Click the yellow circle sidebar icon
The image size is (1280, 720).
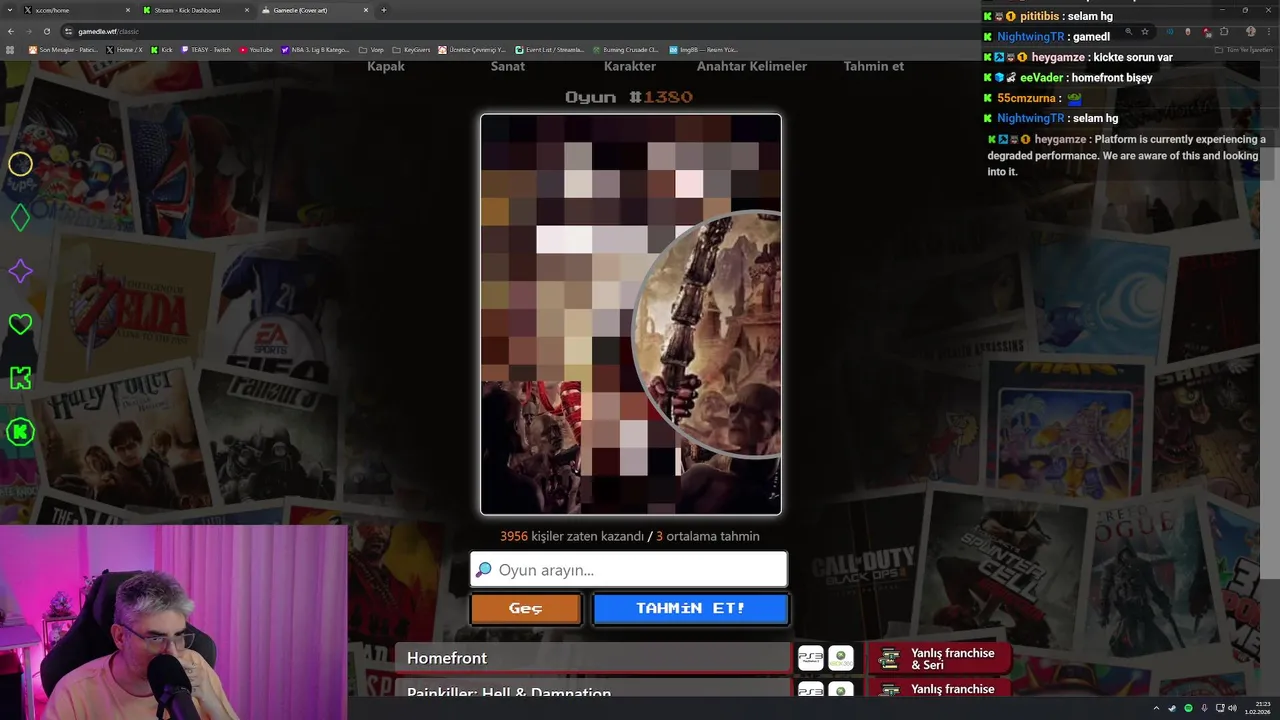(x=20, y=164)
